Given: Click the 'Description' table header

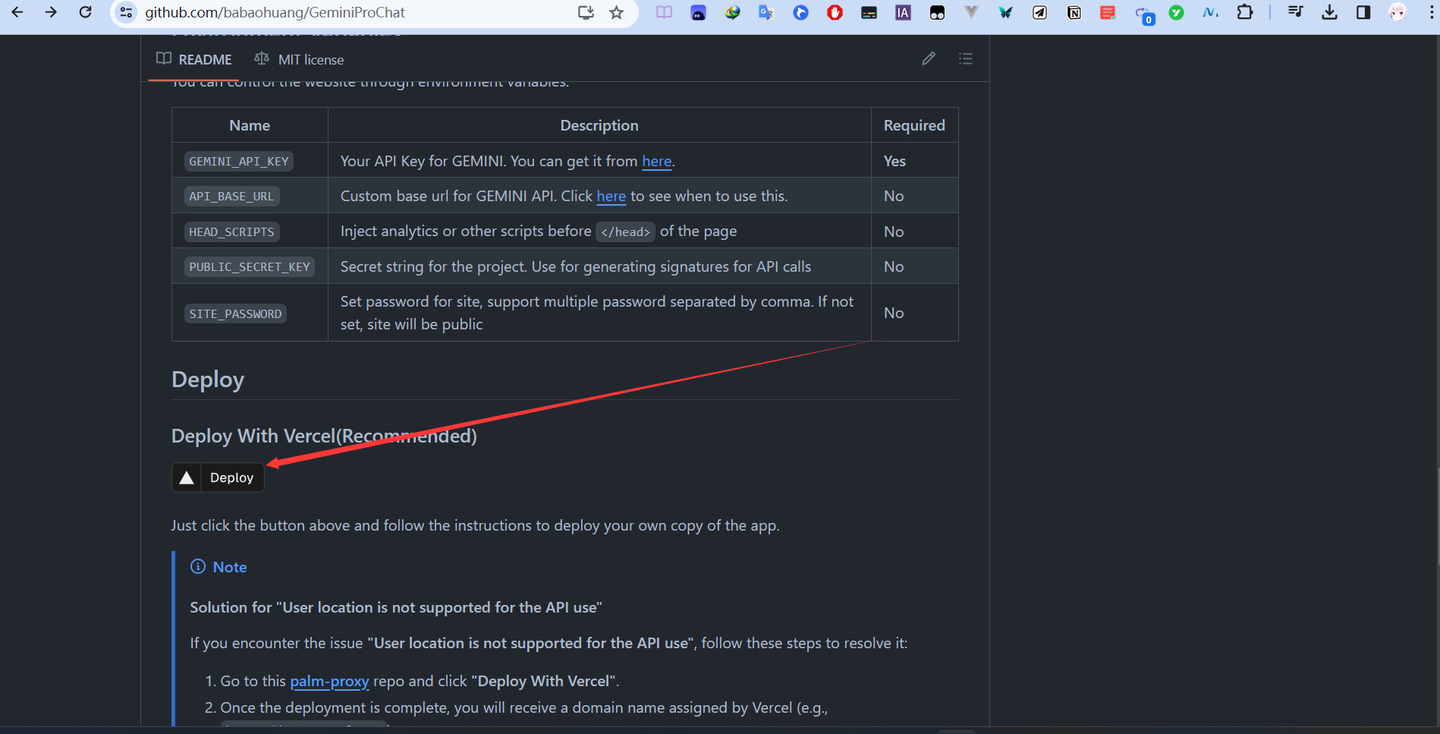Looking at the screenshot, I should pos(599,125).
